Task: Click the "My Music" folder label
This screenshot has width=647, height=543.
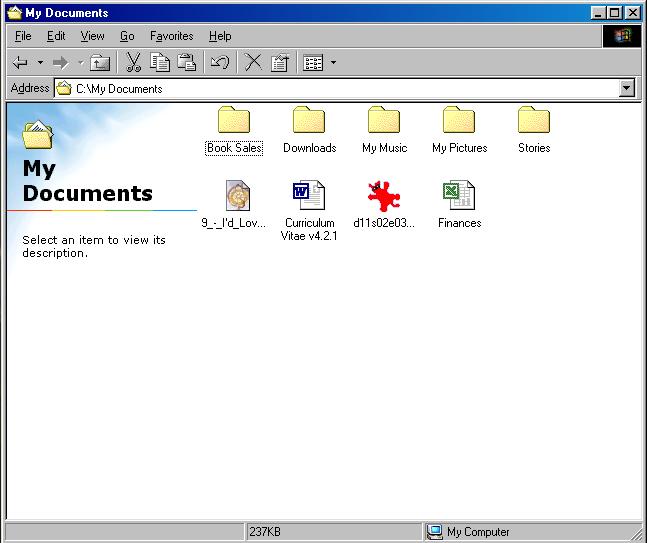Action: pos(385,148)
